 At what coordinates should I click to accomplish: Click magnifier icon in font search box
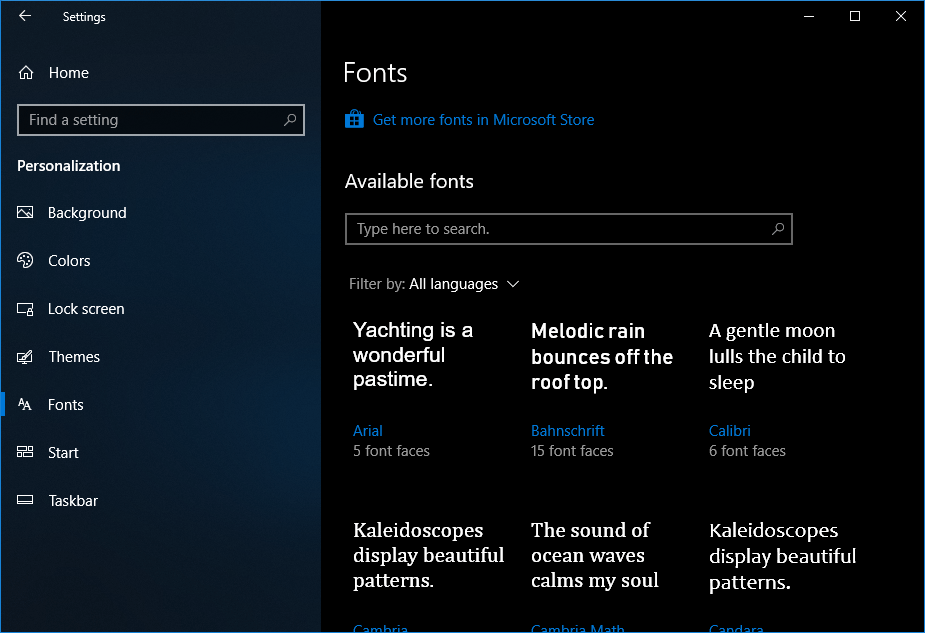[x=777, y=229]
